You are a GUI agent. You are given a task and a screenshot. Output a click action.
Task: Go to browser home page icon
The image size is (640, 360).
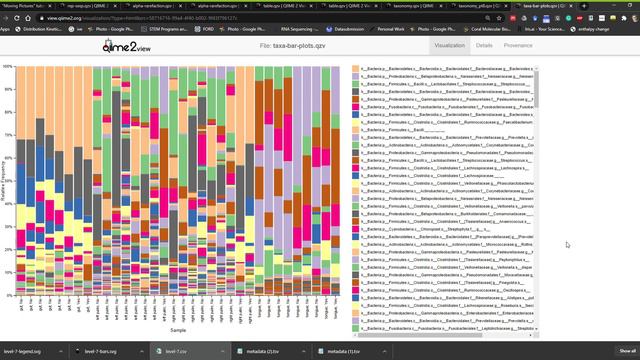tap(28, 18)
